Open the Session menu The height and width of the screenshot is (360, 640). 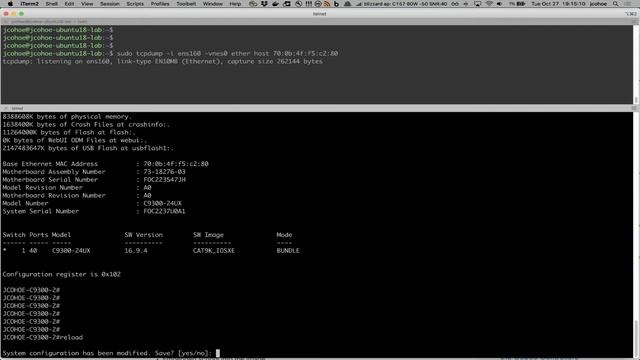110,4
